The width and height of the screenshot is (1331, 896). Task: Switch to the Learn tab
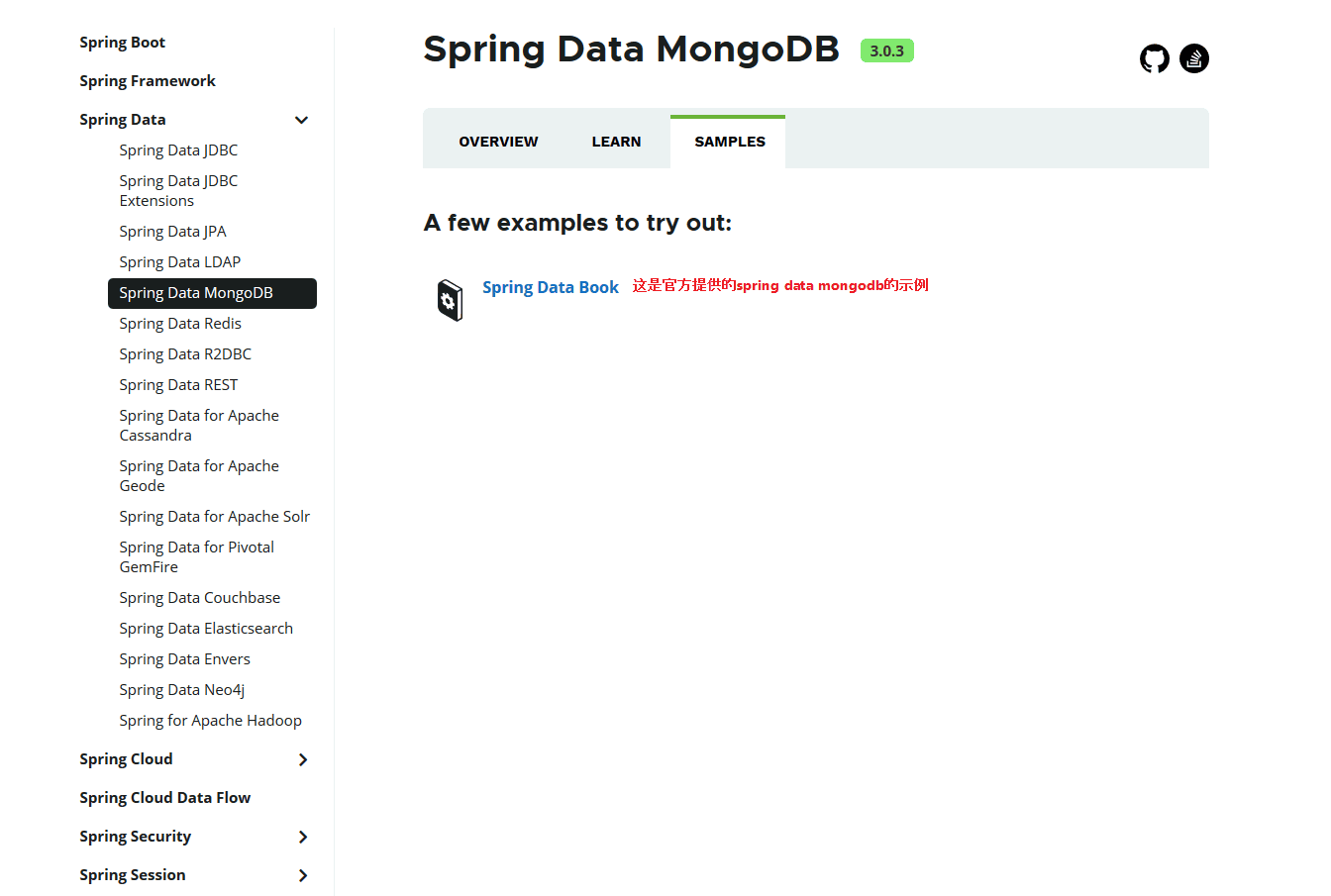pyautogui.click(x=616, y=142)
